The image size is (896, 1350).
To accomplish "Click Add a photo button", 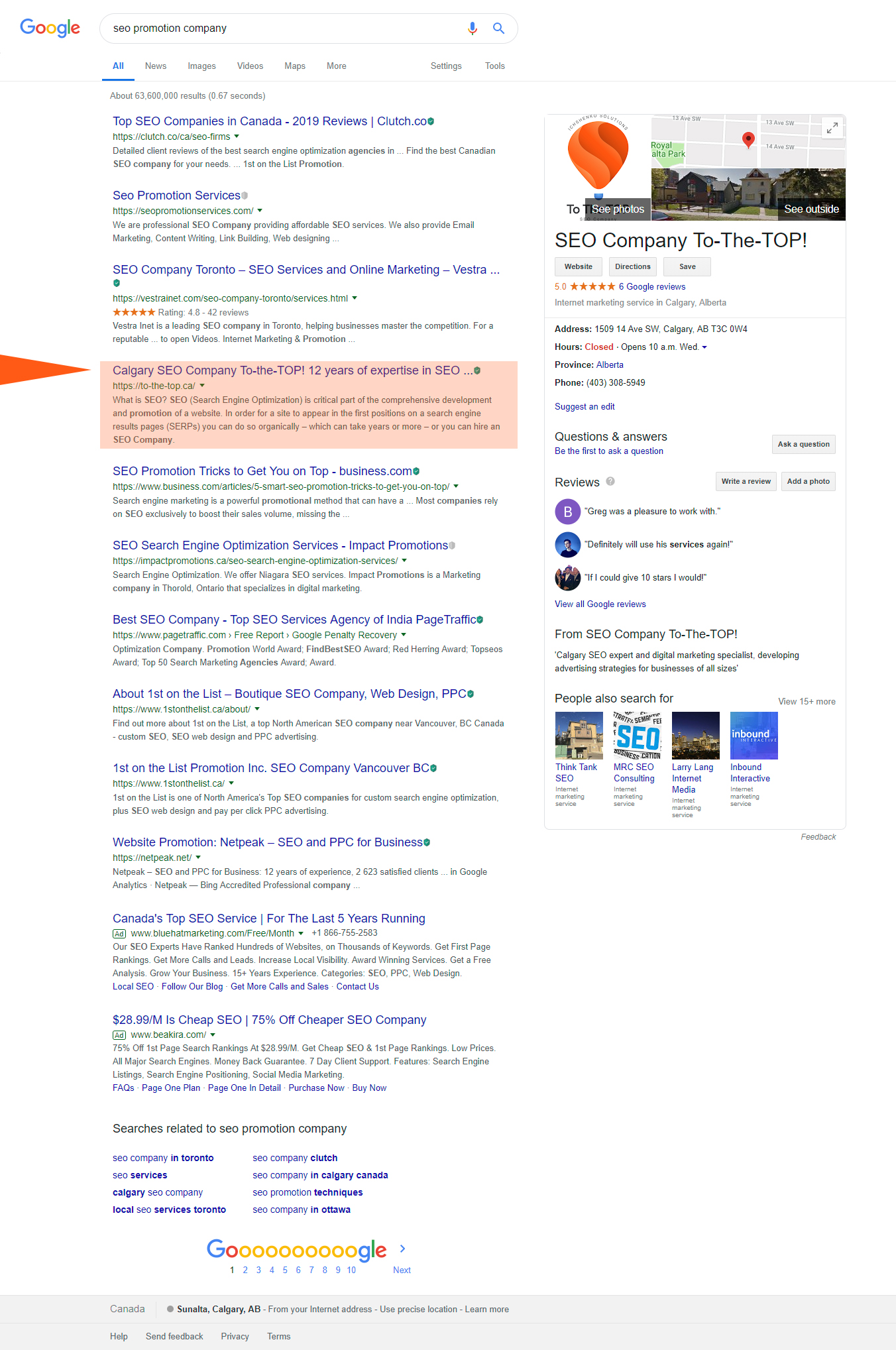I will [808, 481].
